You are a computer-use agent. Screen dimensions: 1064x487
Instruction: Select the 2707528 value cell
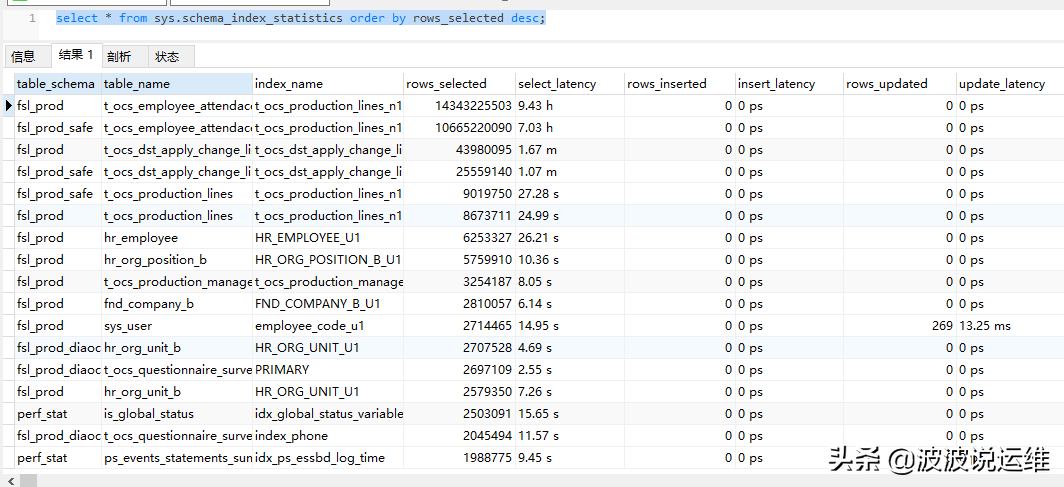(459, 348)
